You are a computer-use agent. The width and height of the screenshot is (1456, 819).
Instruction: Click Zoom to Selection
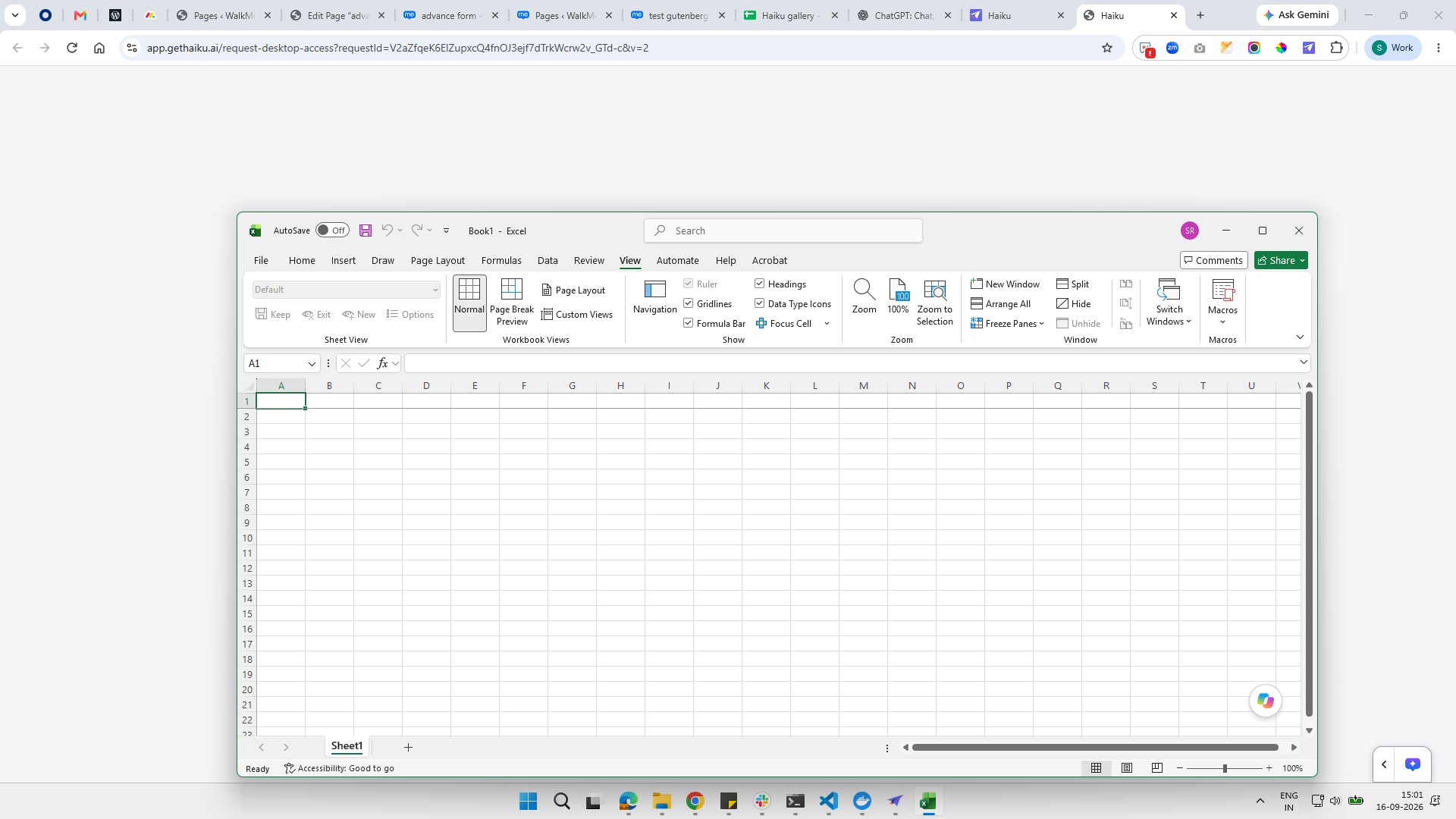(x=934, y=303)
